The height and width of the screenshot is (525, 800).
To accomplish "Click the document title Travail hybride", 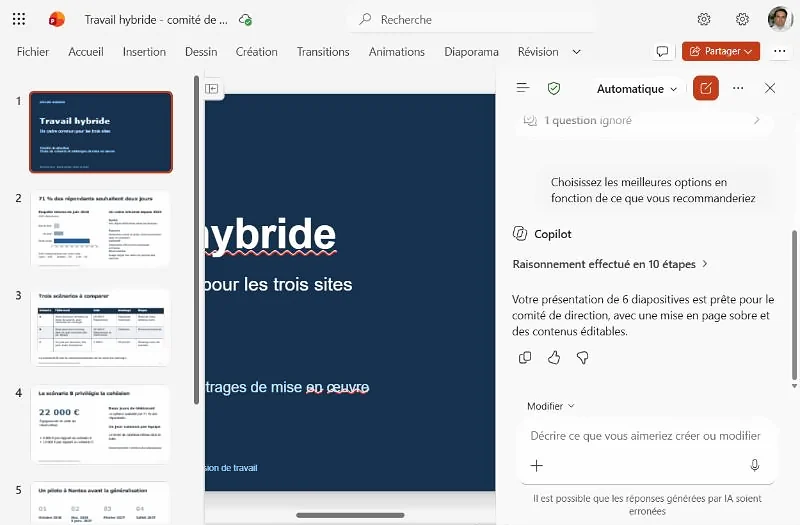I will 156,20.
